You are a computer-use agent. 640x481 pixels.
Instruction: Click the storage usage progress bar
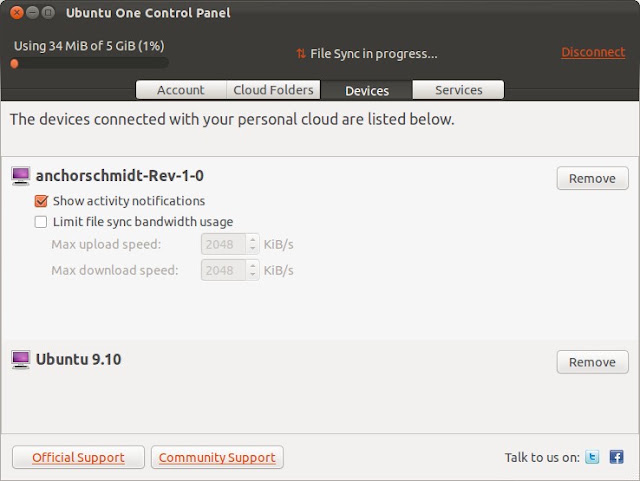pyautogui.click(x=89, y=63)
